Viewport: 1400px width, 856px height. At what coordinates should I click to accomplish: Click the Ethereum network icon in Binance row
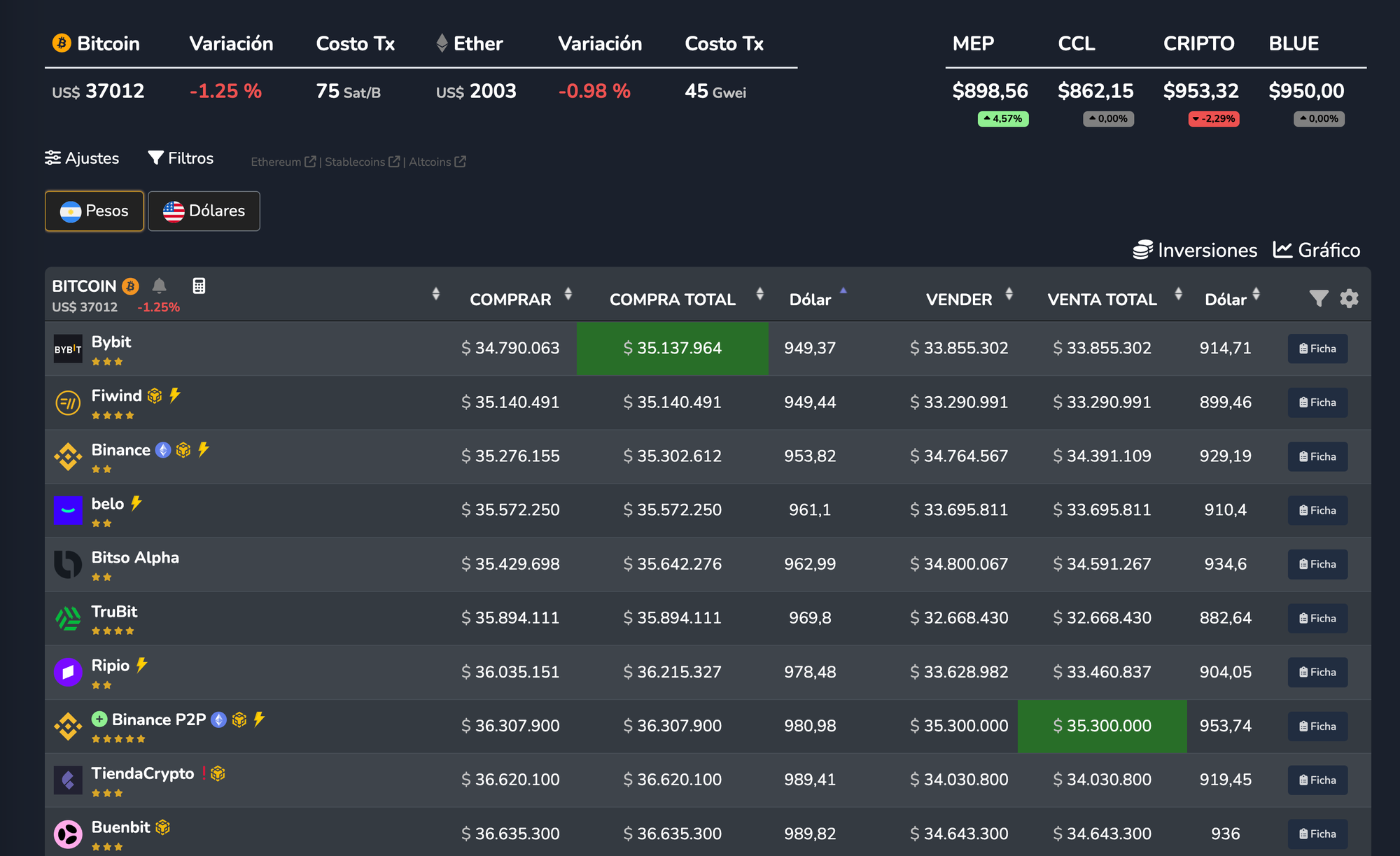point(163,450)
